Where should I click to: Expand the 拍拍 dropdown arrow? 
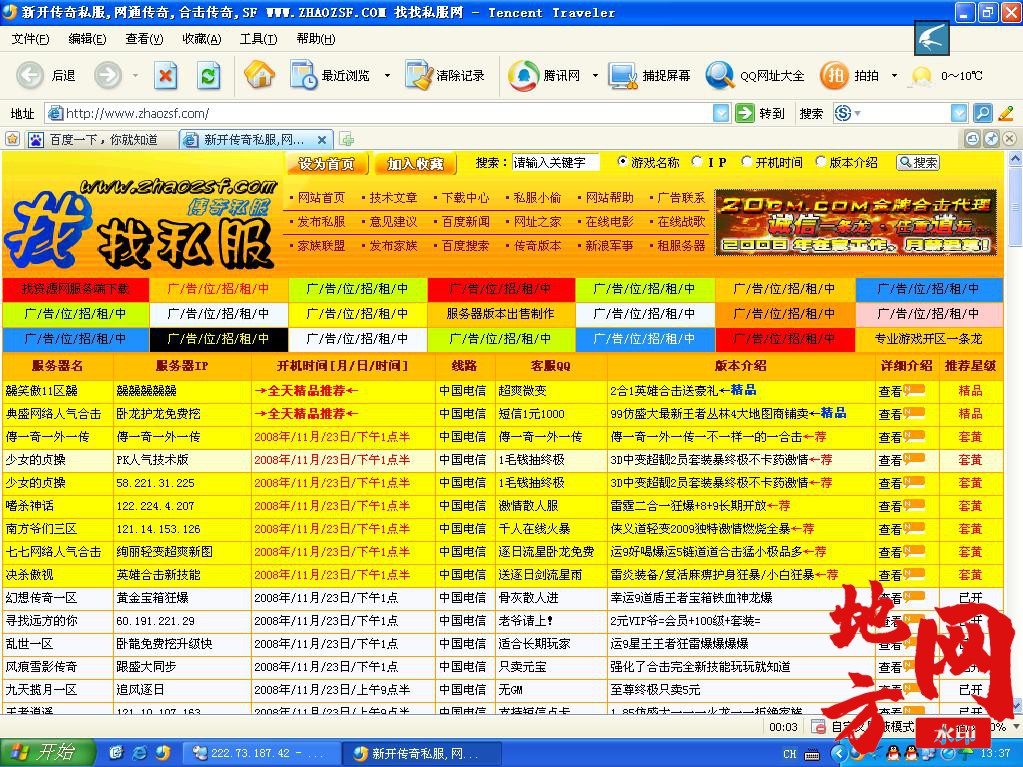894,76
